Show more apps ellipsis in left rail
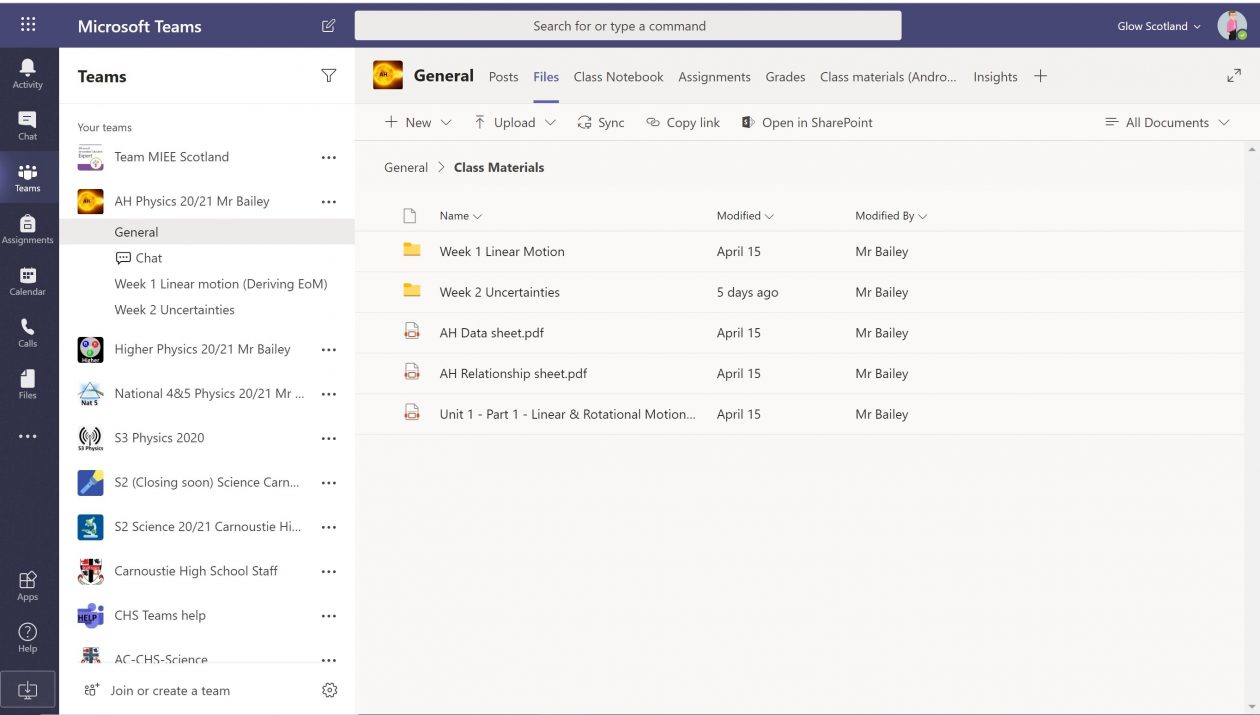 (x=28, y=437)
